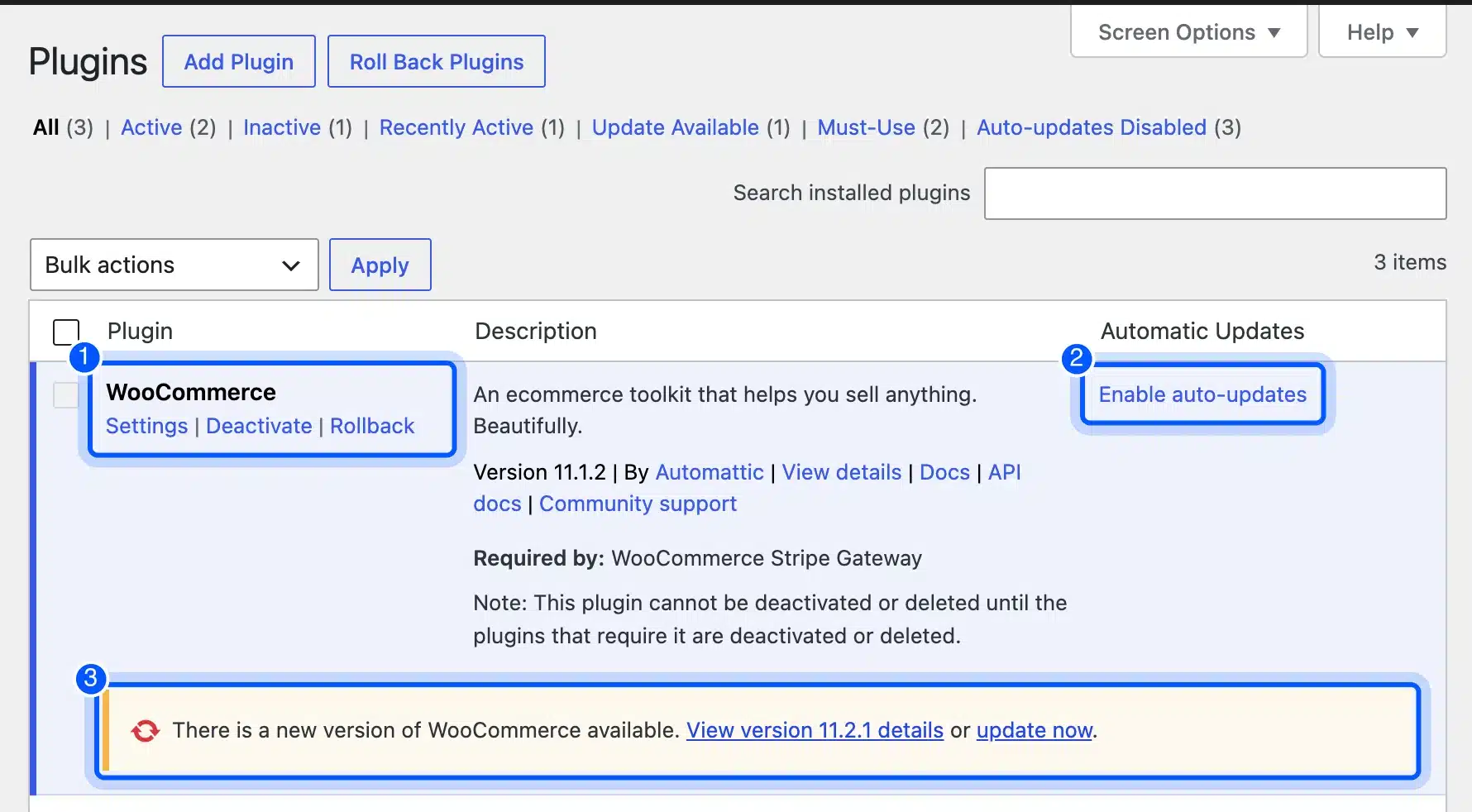Filter by Update Available

point(676,127)
